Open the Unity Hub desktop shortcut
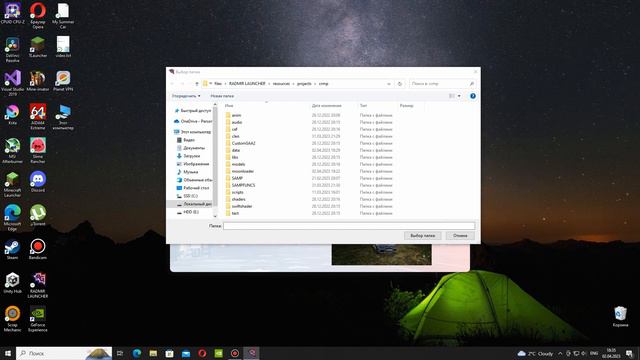 (12, 283)
